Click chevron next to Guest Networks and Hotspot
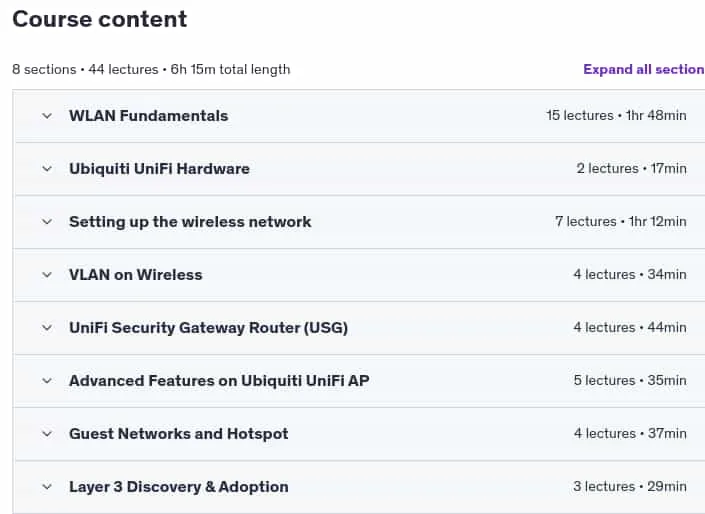The image size is (705, 514). (x=47, y=434)
